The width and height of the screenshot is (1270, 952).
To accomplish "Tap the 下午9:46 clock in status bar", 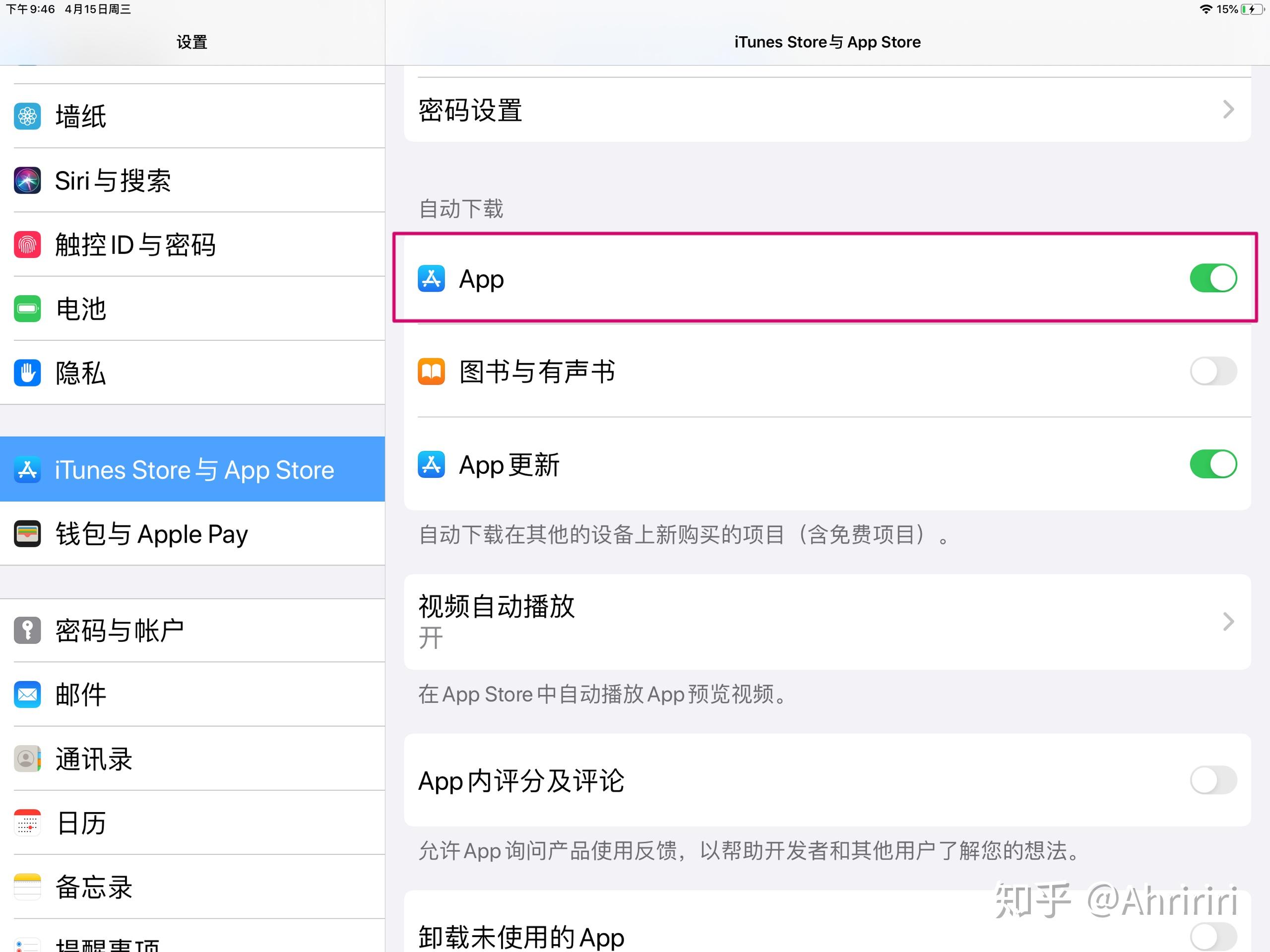I will 30,9.
